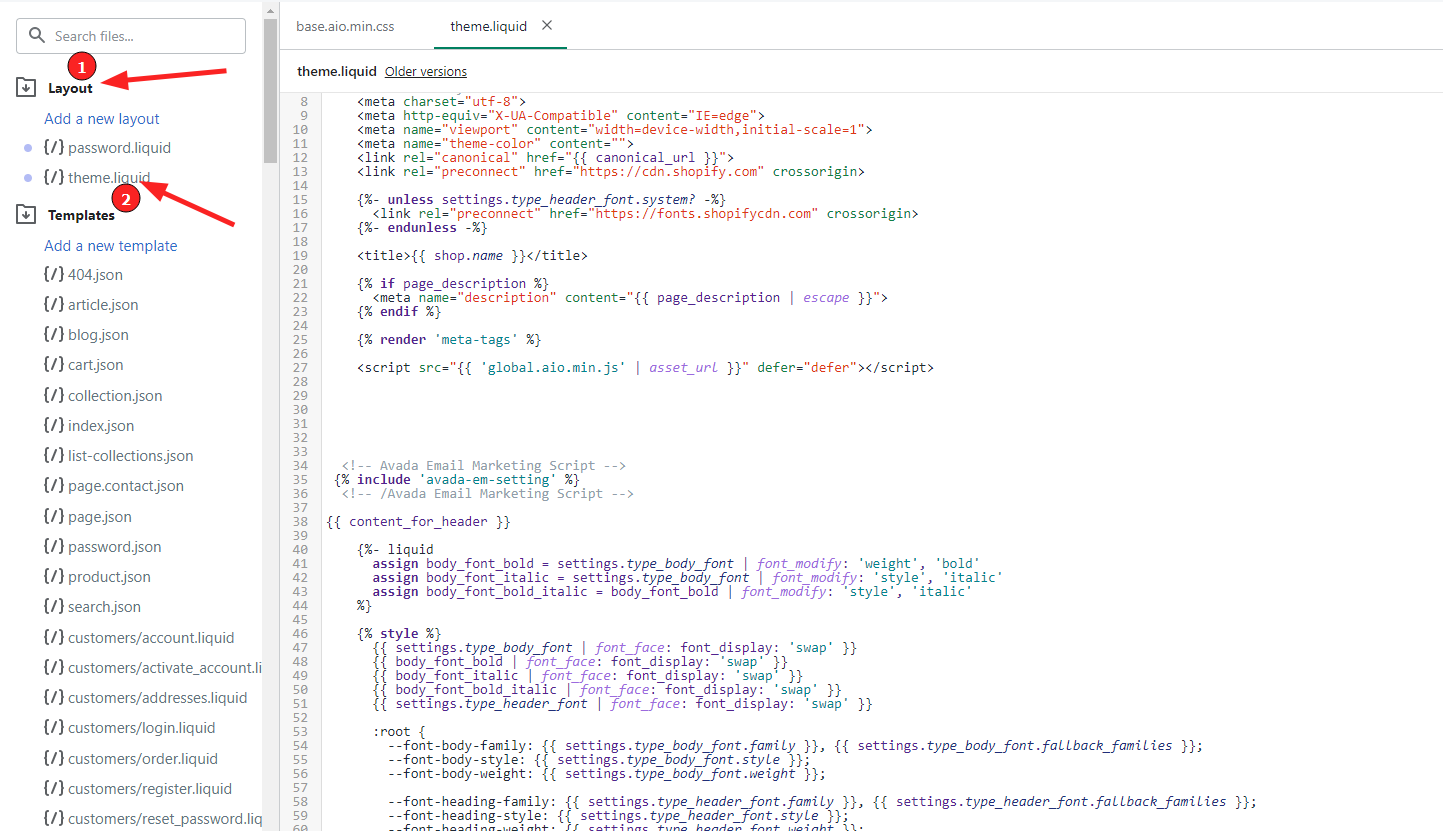Image resolution: width=1443 pixels, height=831 pixels.
Task: Click the include 'avada-em-setting' code line
Action: click(x=457, y=479)
